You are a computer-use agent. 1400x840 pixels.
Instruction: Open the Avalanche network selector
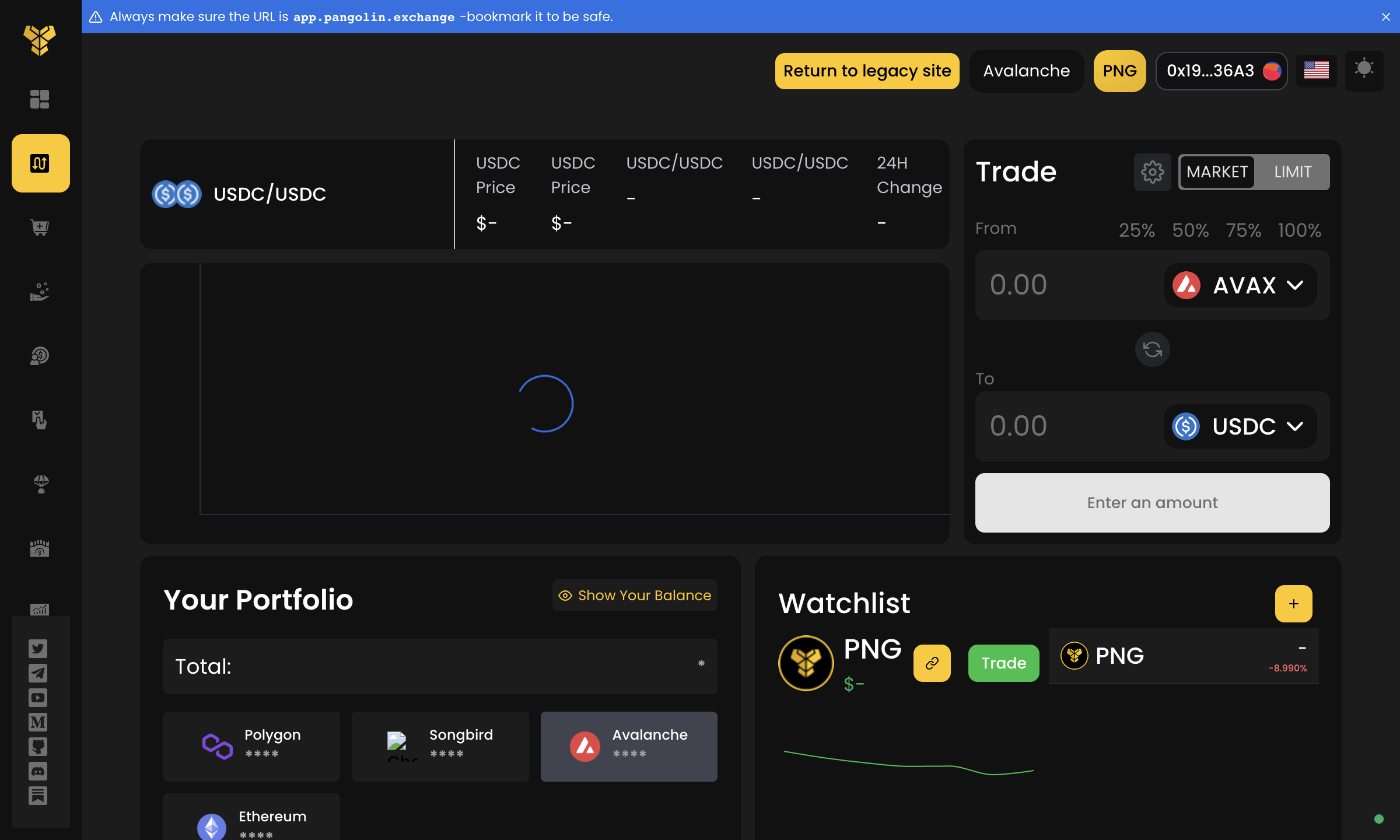(x=1027, y=71)
